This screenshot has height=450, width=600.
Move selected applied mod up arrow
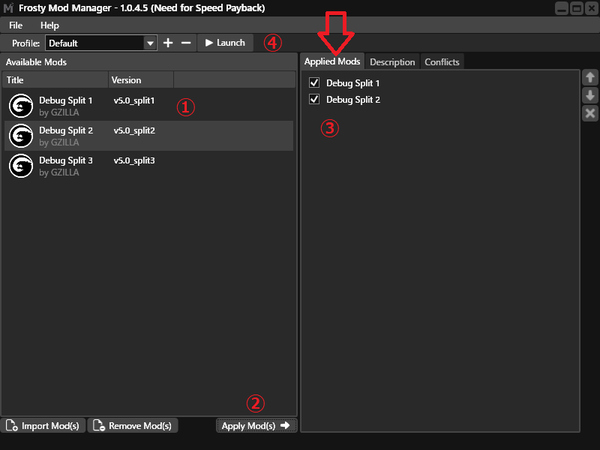point(590,78)
